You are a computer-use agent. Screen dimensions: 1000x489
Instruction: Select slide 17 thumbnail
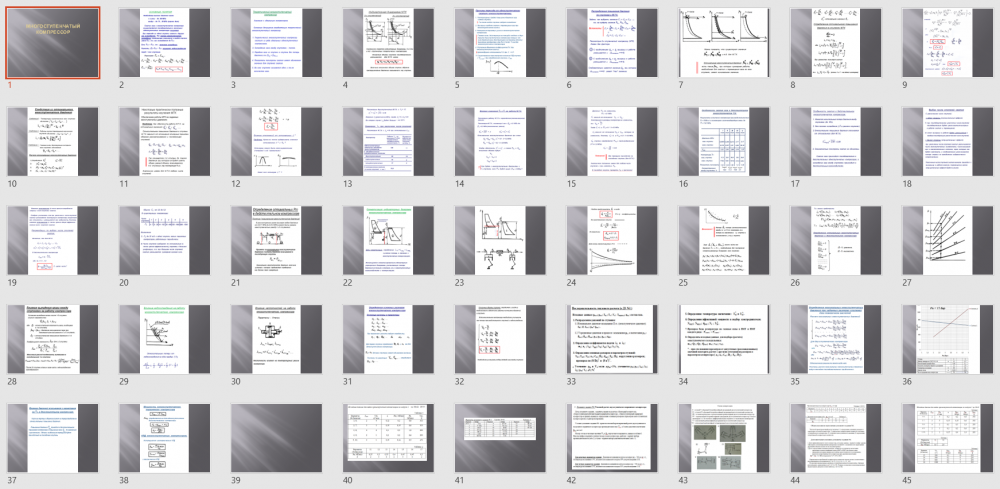point(835,142)
